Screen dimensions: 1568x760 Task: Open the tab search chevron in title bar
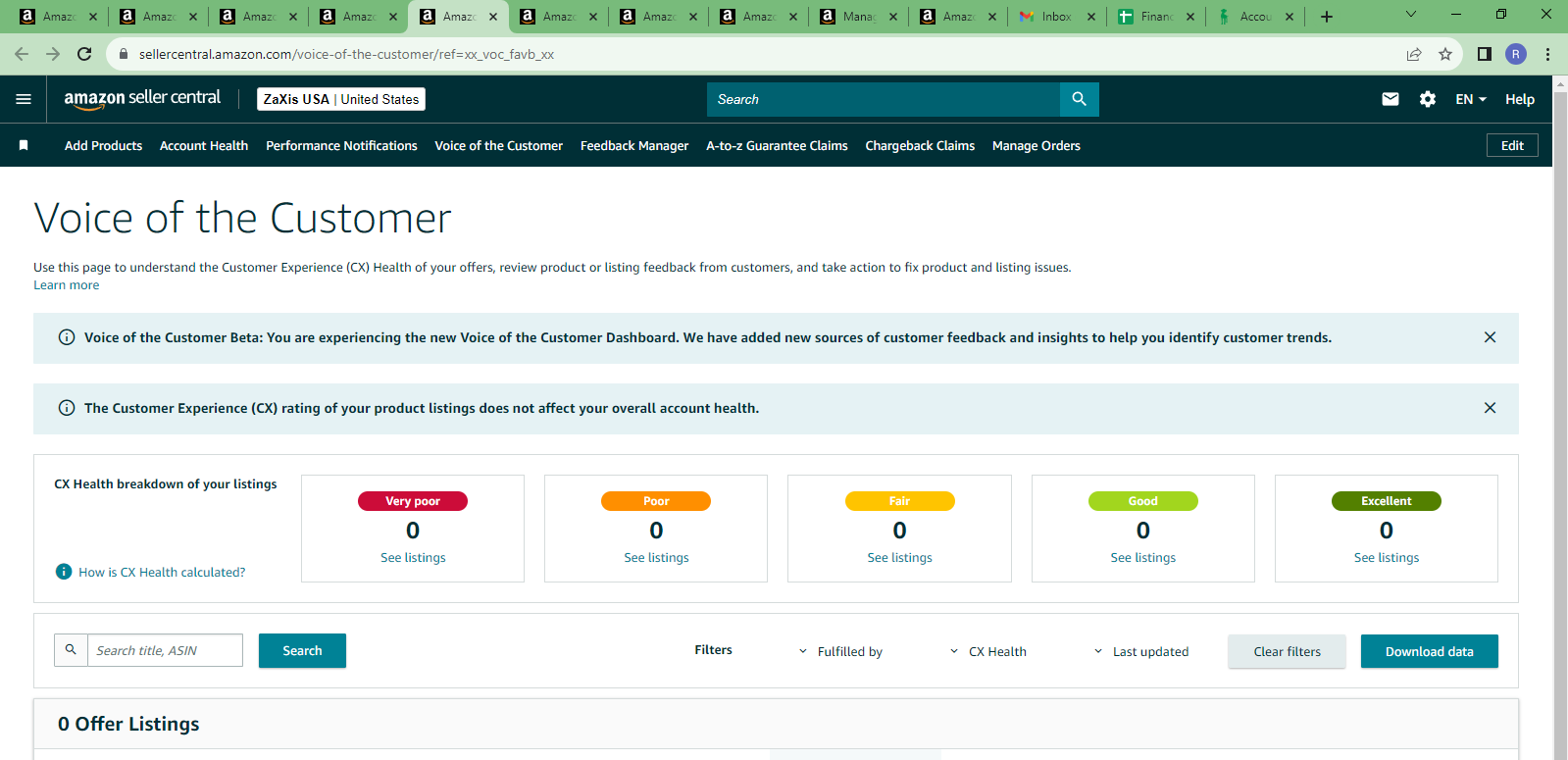click(1411, 14)
